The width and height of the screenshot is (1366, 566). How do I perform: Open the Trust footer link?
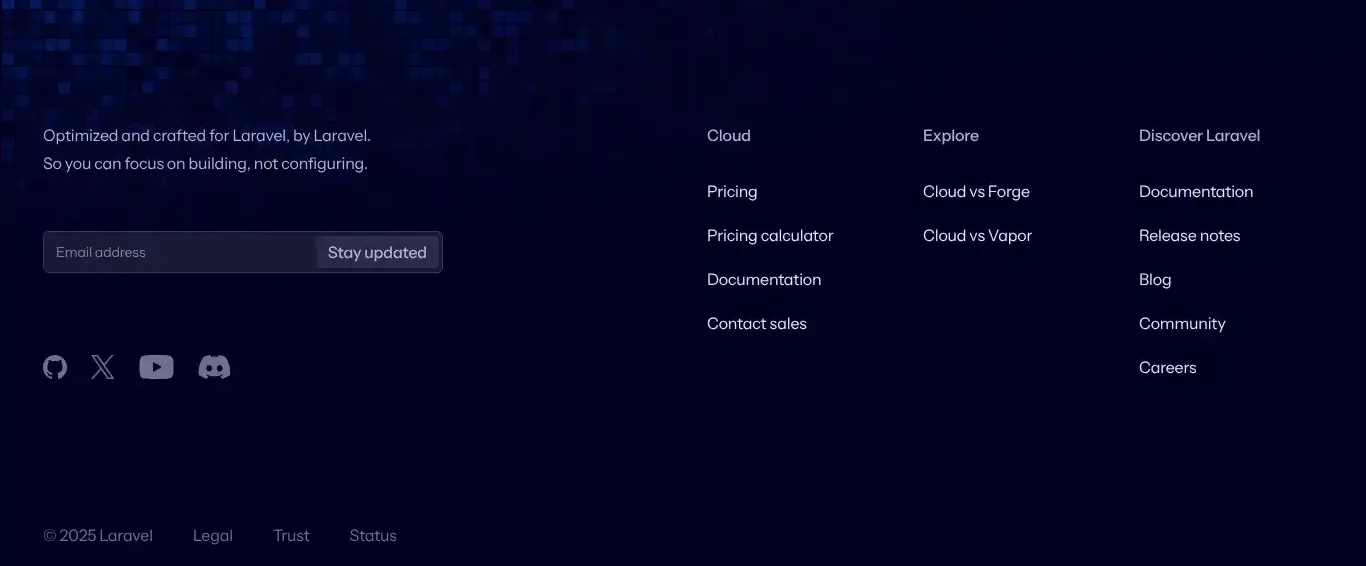(x=291, y=535)
